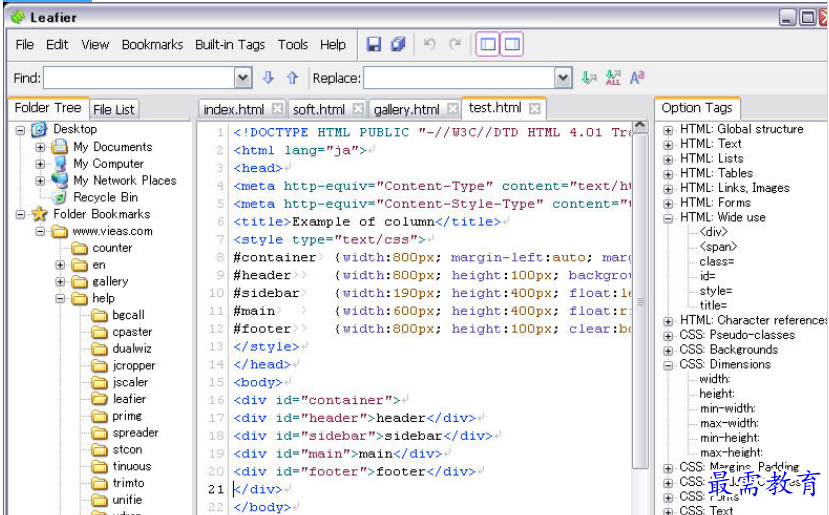
Task: Open the Tools menu
Action: [293, 44]
